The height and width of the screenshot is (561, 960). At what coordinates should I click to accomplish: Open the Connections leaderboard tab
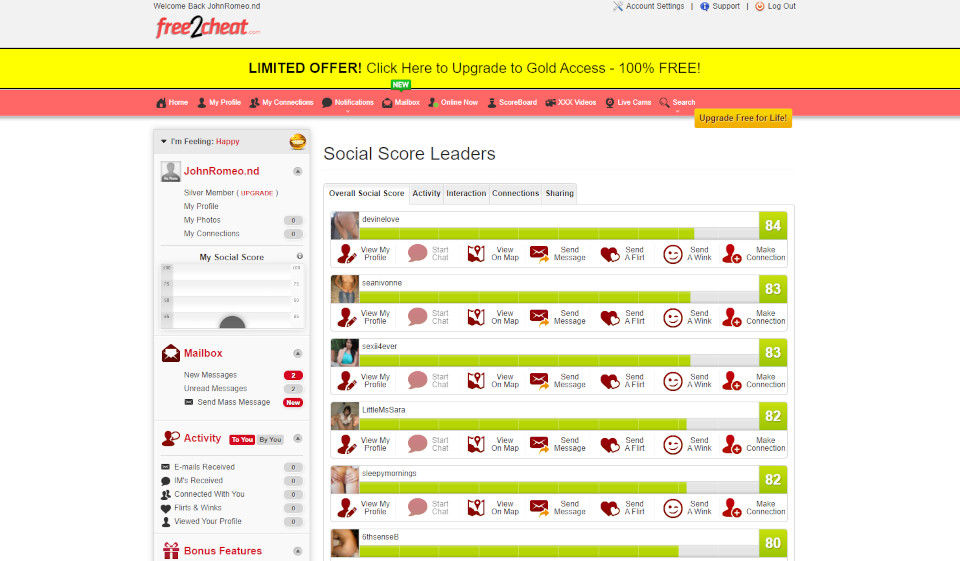(515, 194)
